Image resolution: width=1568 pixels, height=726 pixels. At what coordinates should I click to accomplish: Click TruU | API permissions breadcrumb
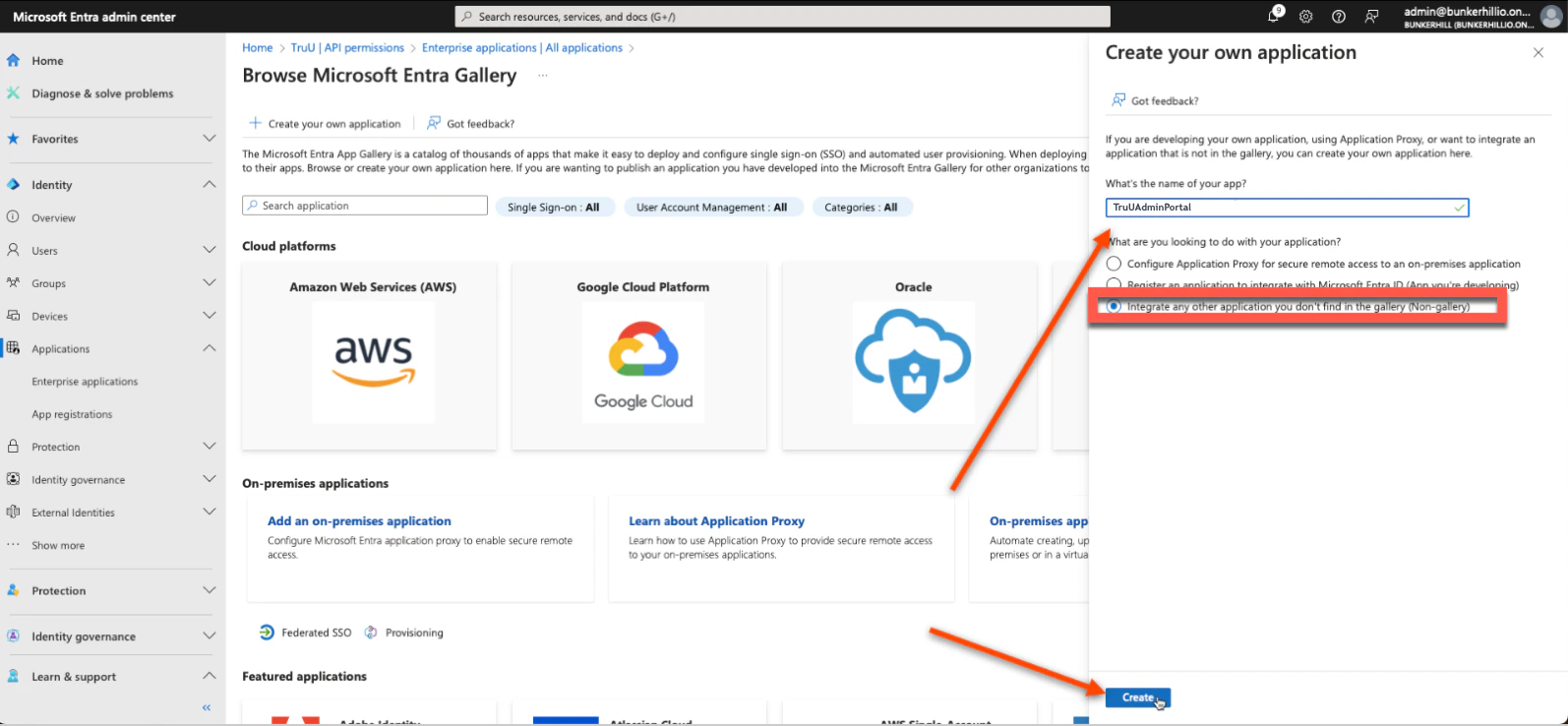click(347, 47)
